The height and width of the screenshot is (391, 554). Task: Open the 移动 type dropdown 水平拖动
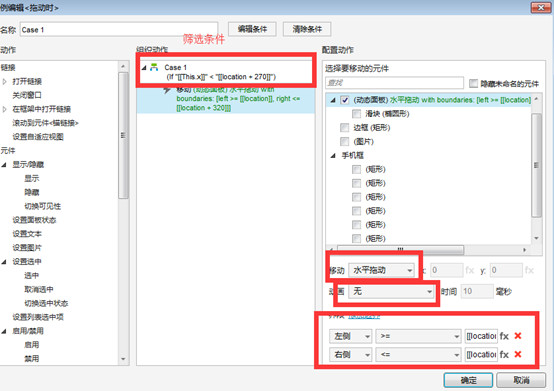(x=382, y=270)
